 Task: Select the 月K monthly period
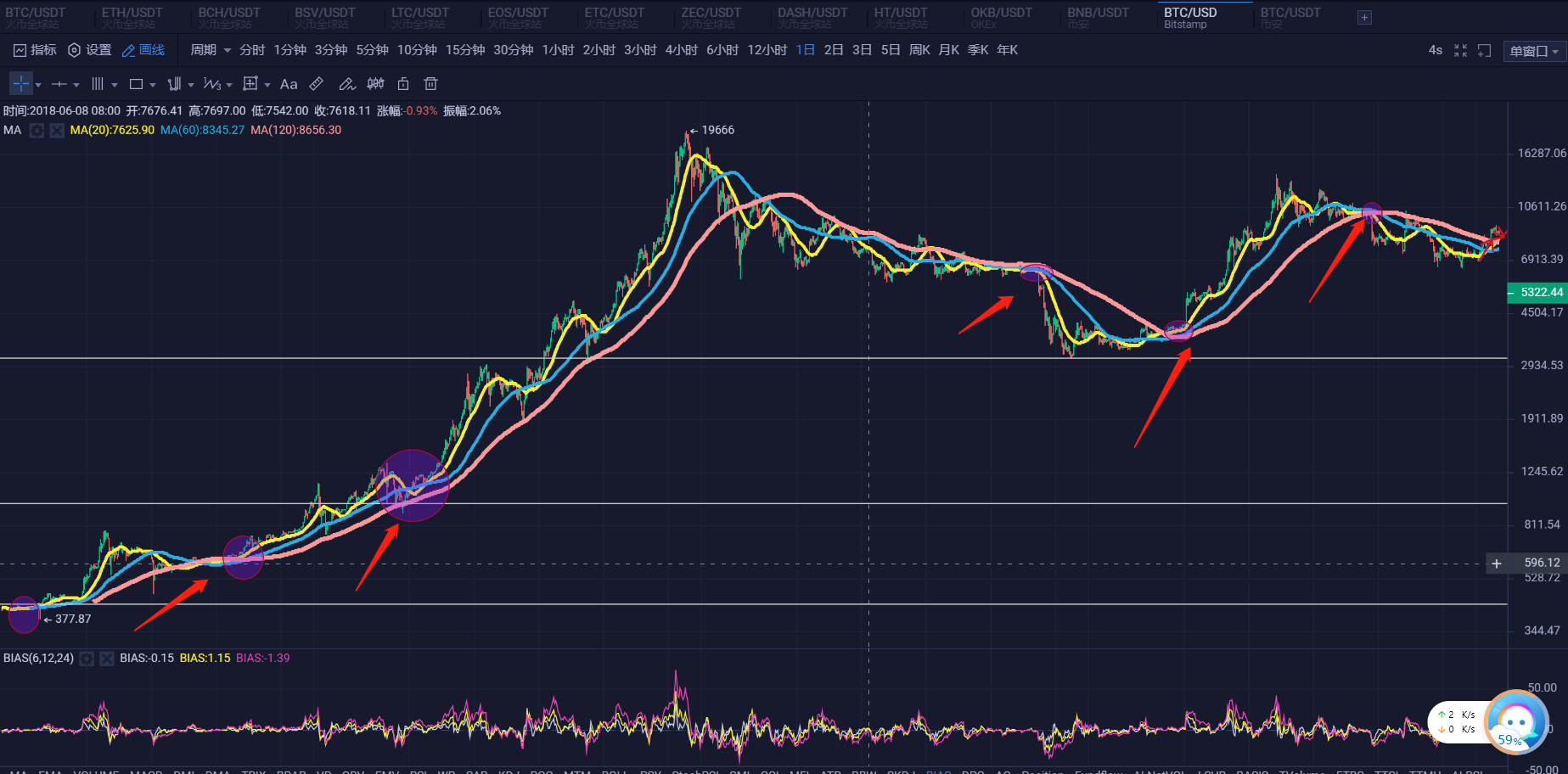click(949, 50)
